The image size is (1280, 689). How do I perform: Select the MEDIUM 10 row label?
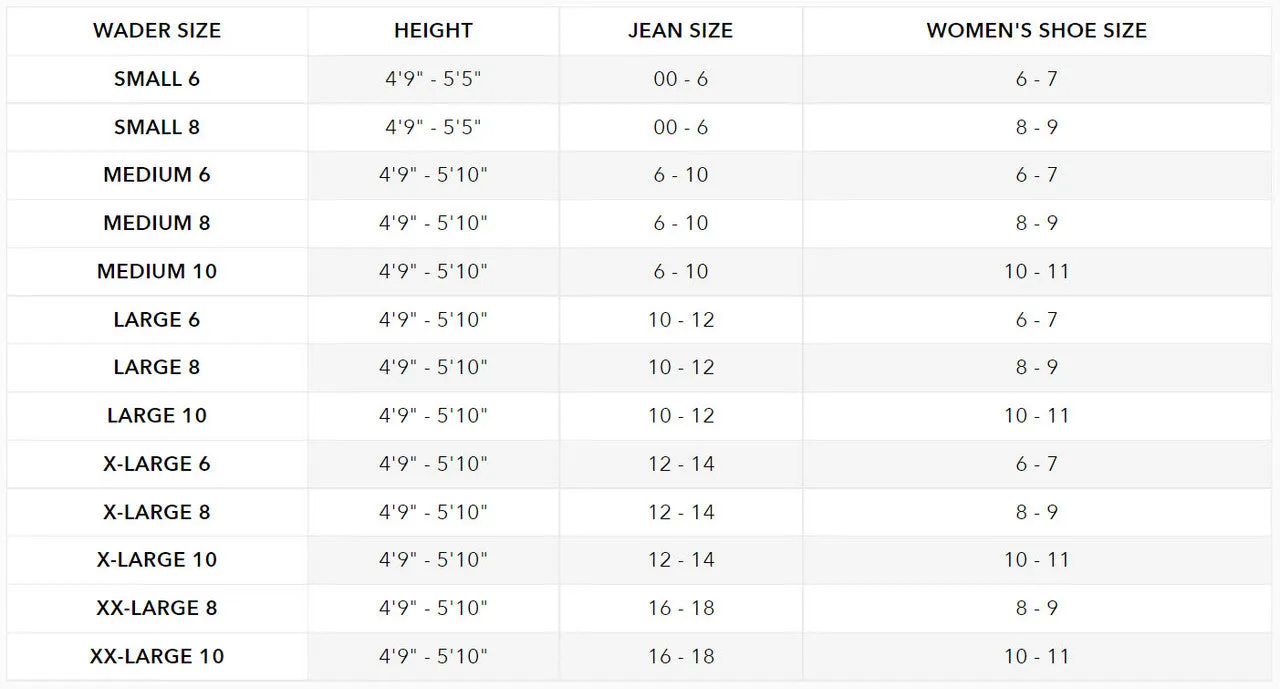coord(157,271)
